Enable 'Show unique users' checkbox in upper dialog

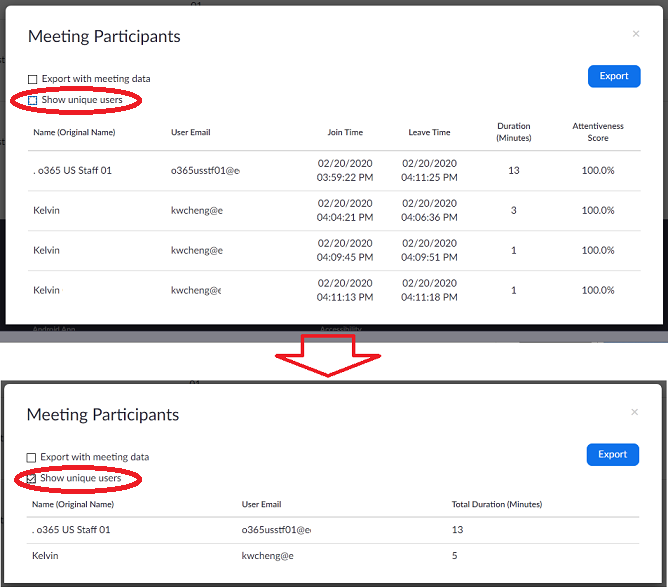(x=32, y=100)
